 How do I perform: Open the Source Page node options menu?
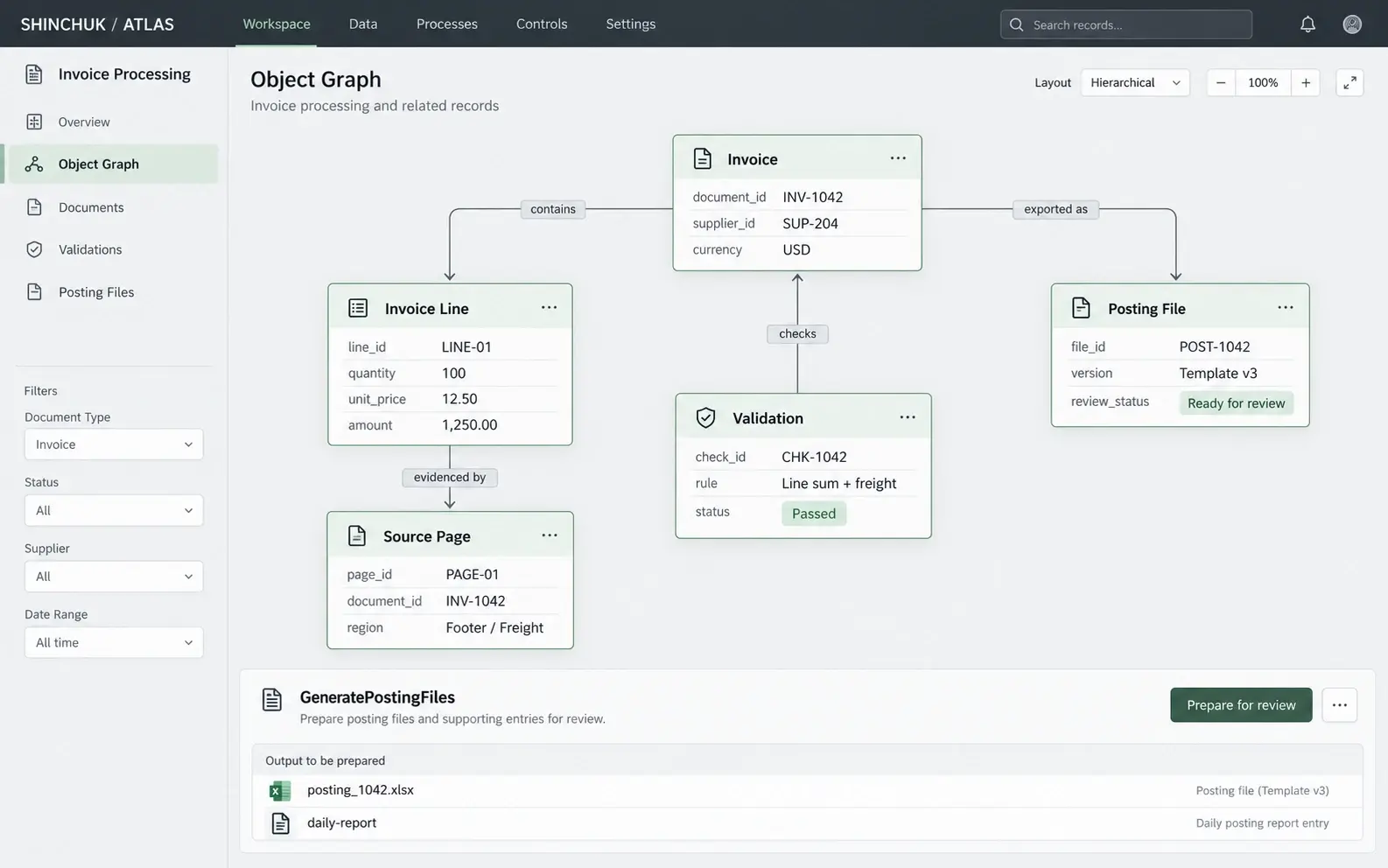tap(549, 535)
